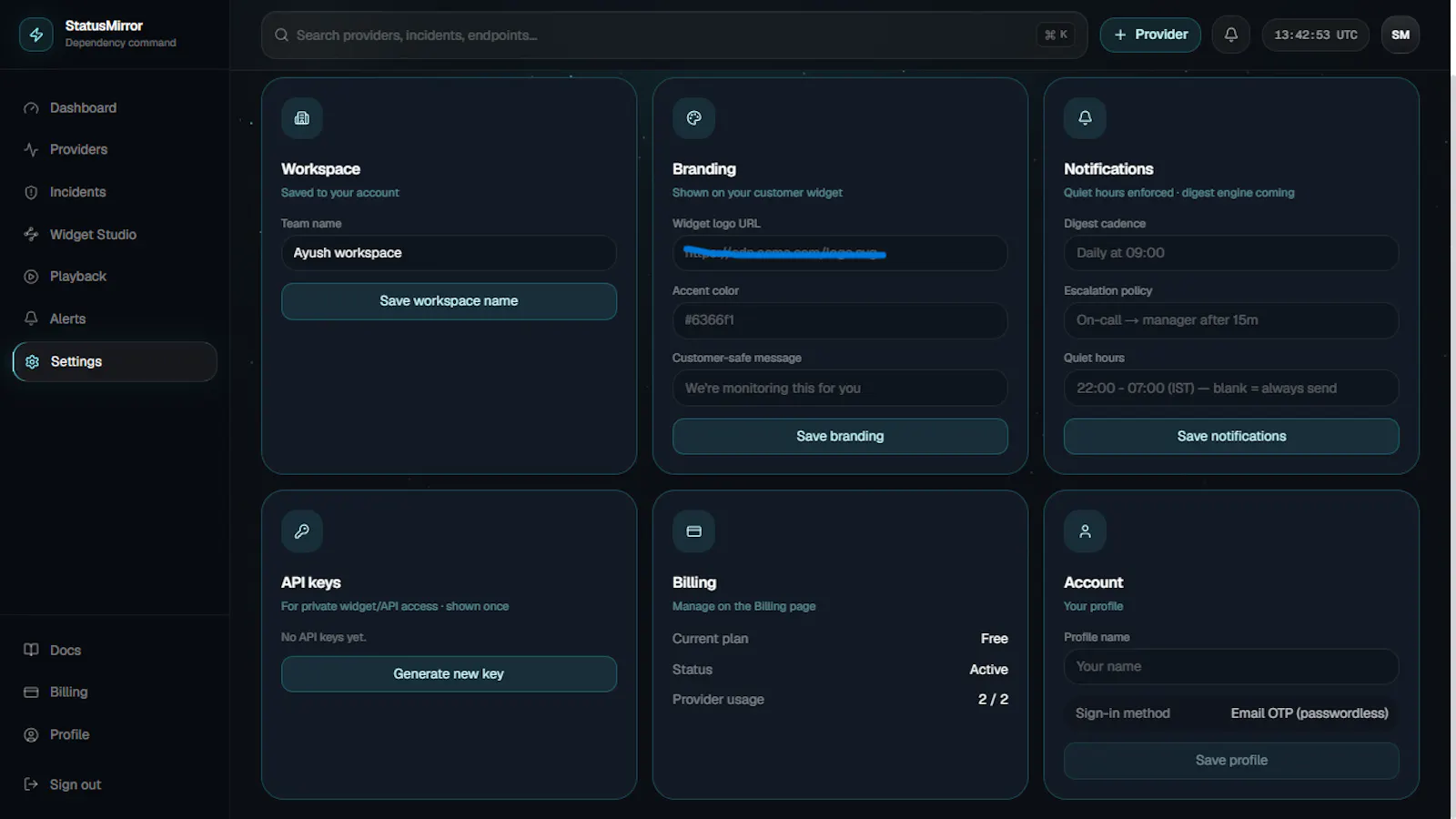This screenshot has width=1456, height=819.
Task: Select Alerts in the sidebar
Action: click(115, 318)
